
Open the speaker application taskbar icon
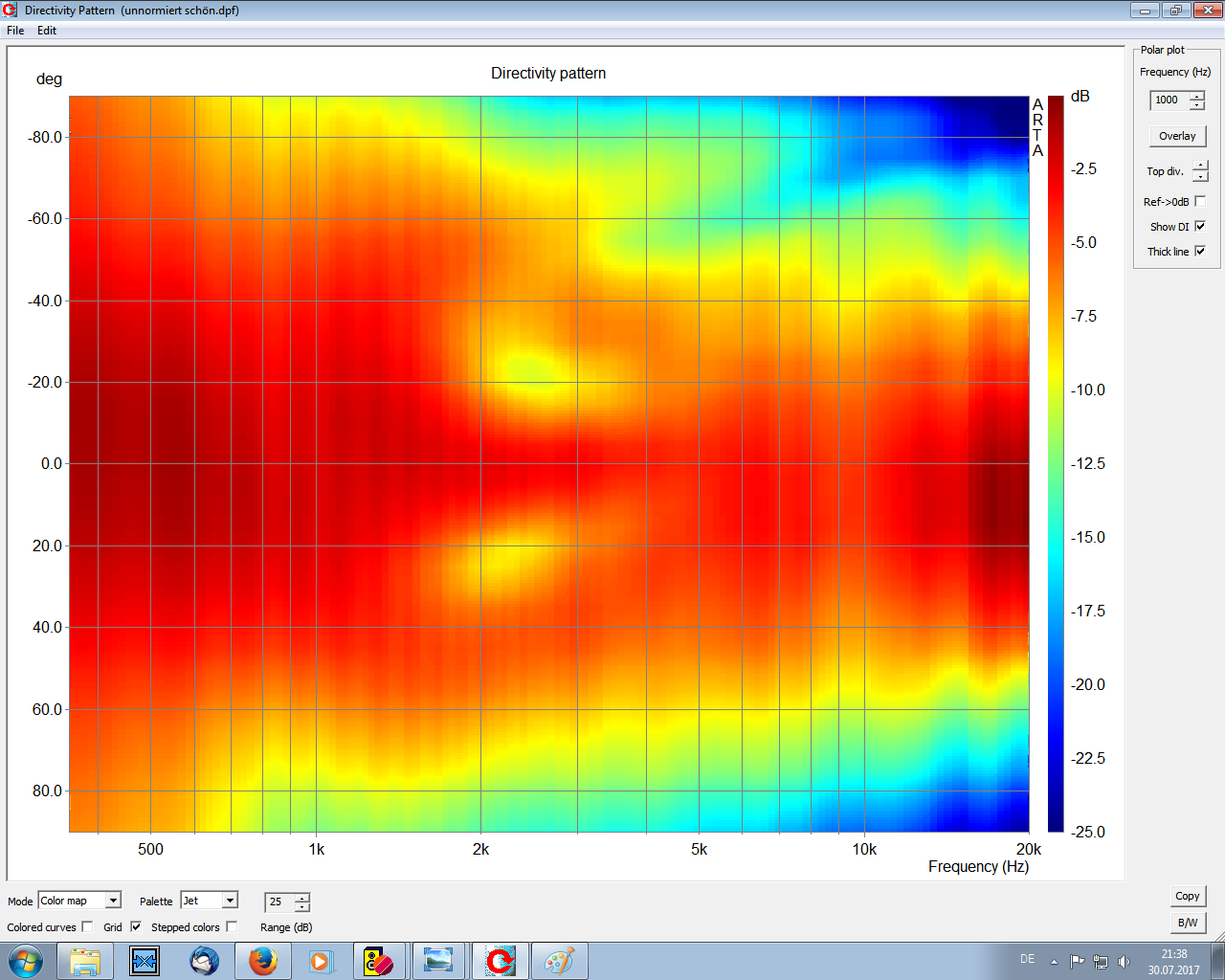379,960
